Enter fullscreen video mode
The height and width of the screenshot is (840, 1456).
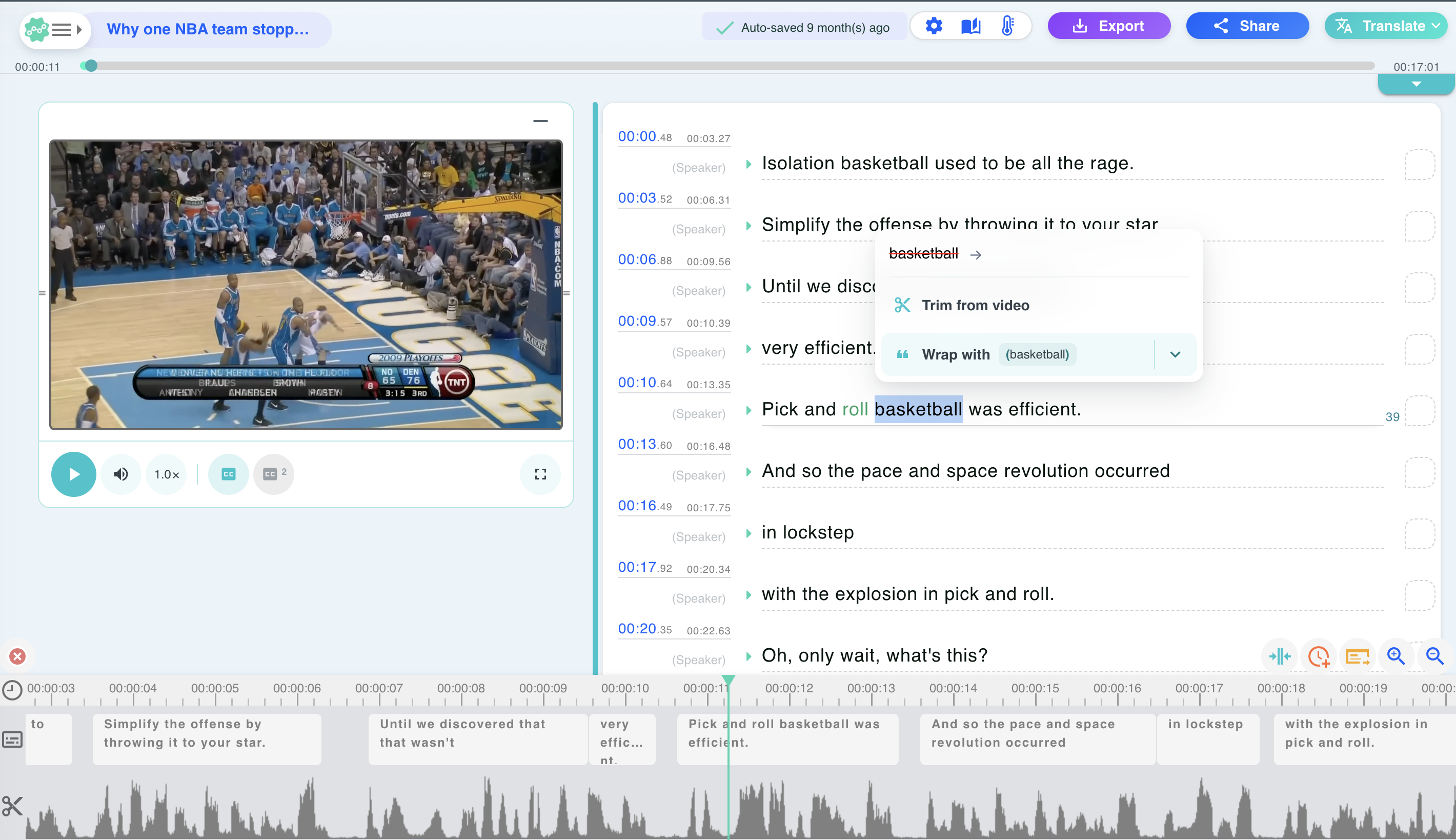pos(540,474)
